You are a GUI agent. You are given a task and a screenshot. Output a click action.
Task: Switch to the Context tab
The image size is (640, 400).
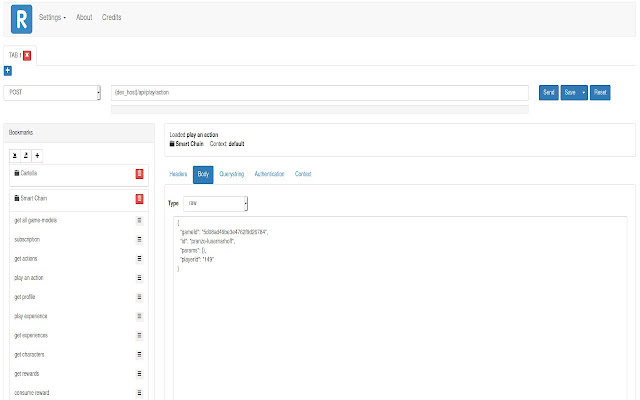pos(303,174)
